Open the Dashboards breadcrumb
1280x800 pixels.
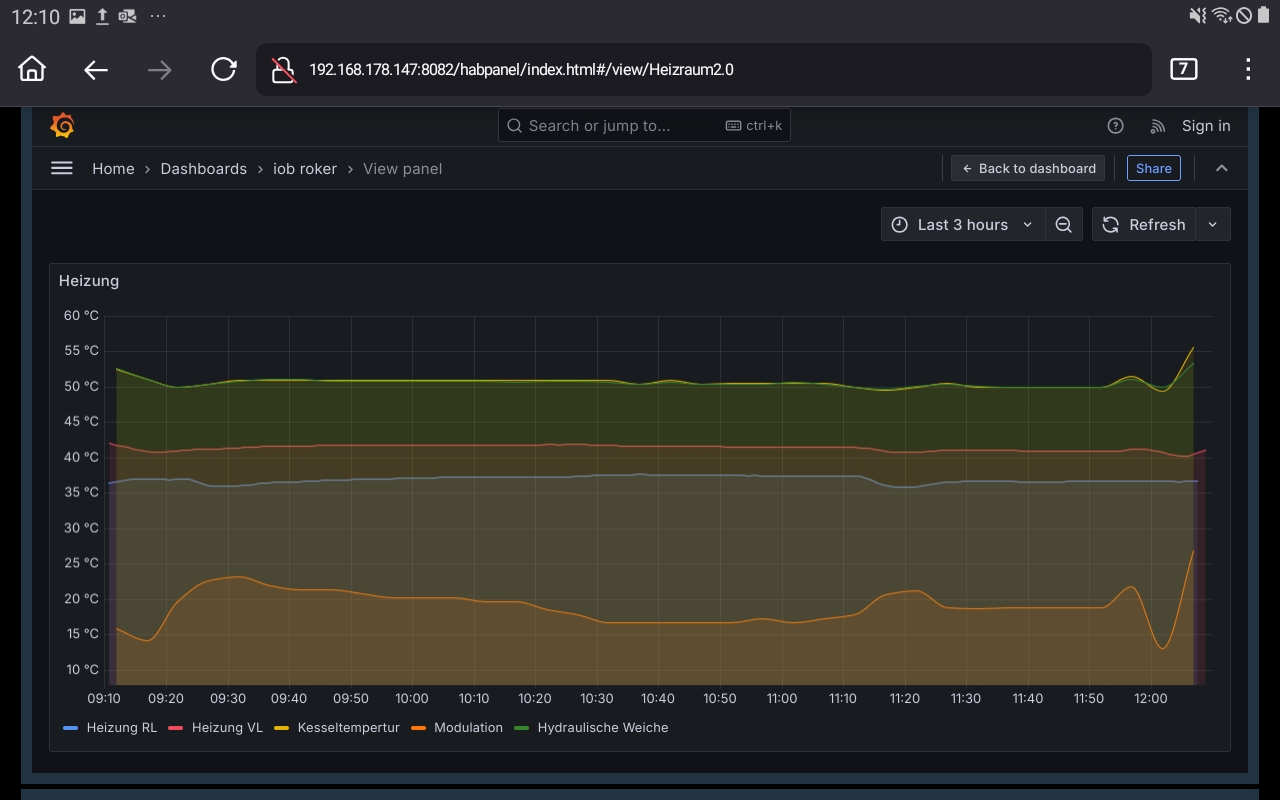[203, 168]
